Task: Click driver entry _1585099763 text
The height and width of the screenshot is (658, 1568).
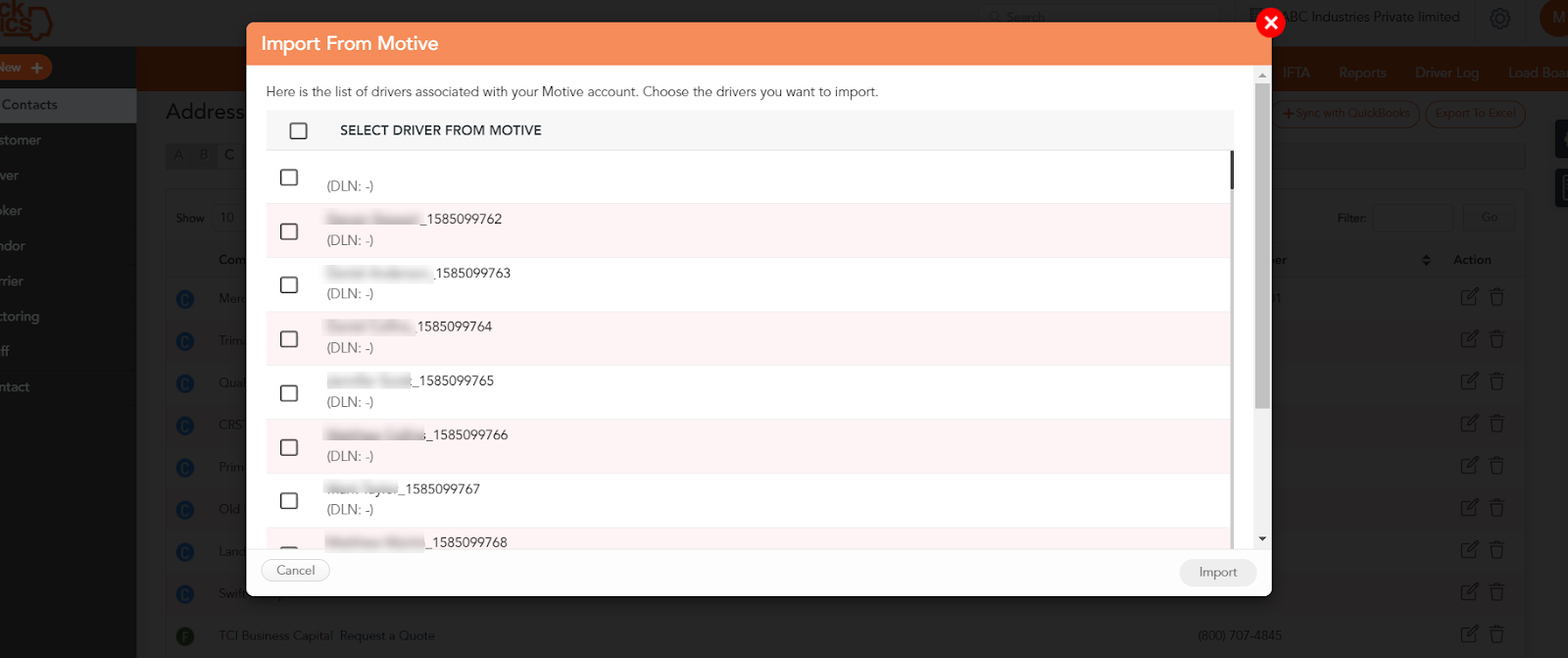Action: 418,274
